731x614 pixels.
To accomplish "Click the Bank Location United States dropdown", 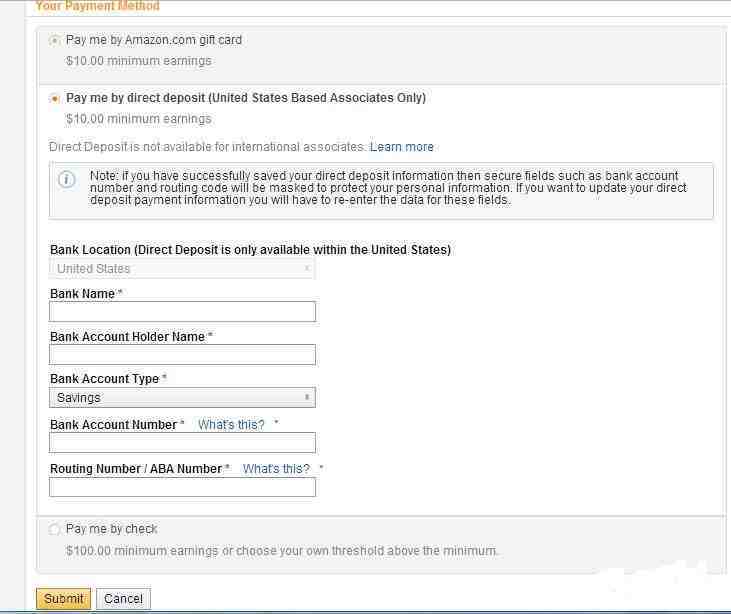I will [x=182, y=269].
